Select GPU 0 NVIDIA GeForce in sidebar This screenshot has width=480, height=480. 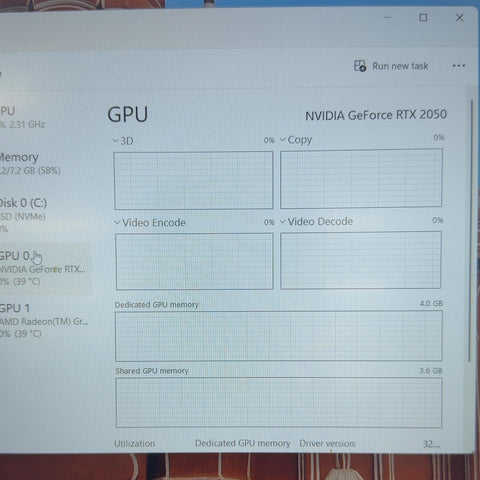click(x=43, y=268)
